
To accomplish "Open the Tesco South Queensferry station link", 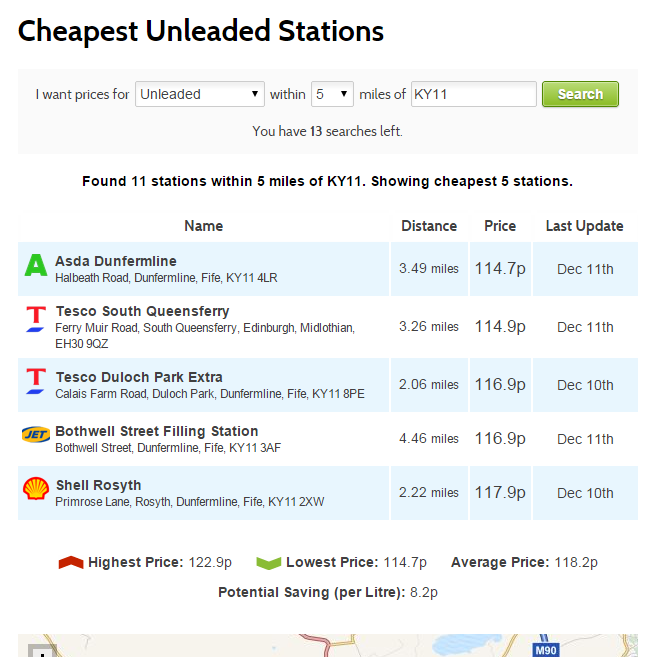I will tap(142, 311).
